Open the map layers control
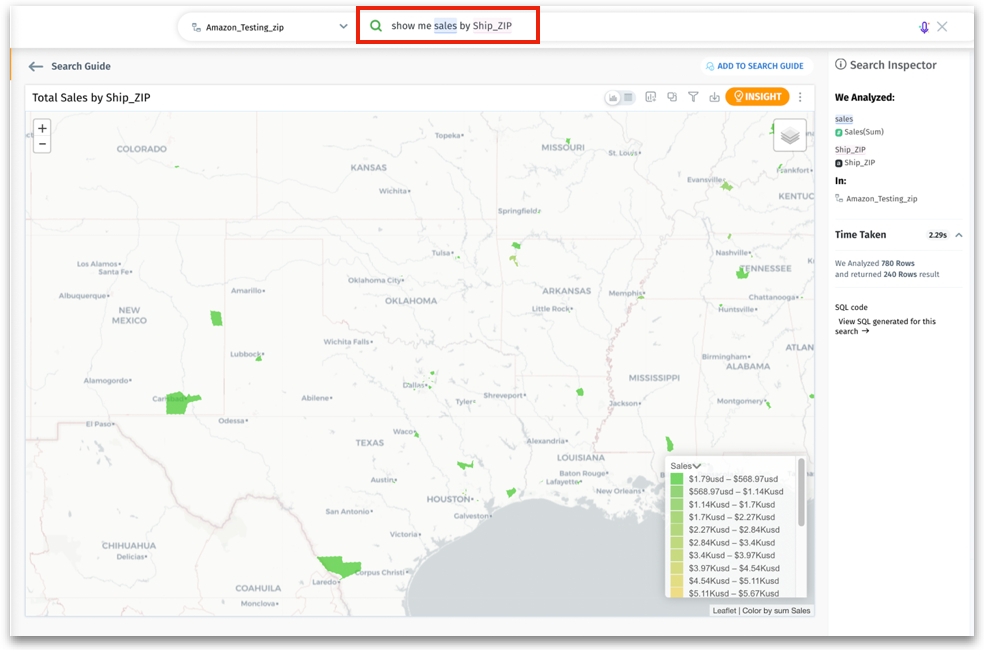The height and width of the screenshot is (650, 984). (x=789, y=135)
